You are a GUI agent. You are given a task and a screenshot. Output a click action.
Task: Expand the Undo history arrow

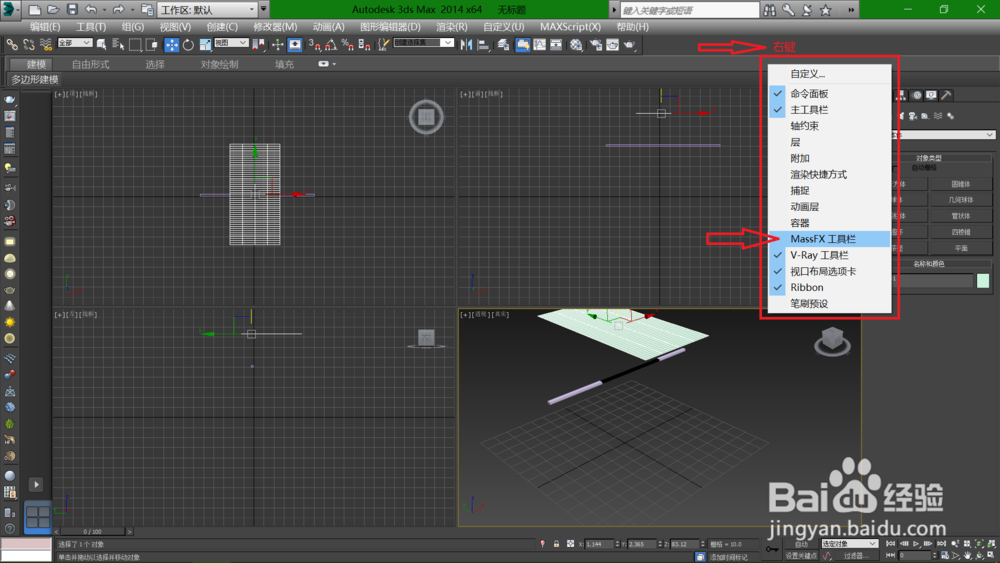click(x=104, y=10)
